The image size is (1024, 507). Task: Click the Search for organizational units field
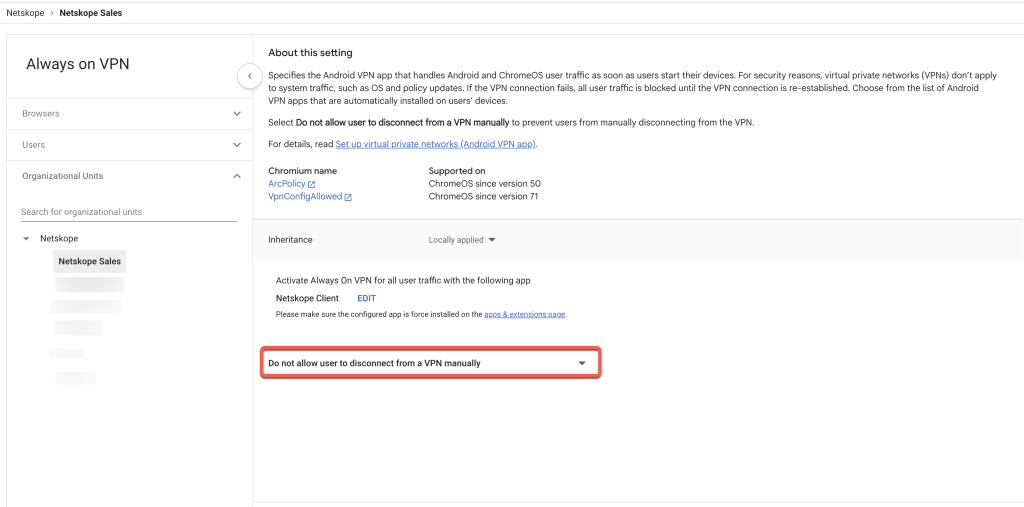[x=129, y=212]
